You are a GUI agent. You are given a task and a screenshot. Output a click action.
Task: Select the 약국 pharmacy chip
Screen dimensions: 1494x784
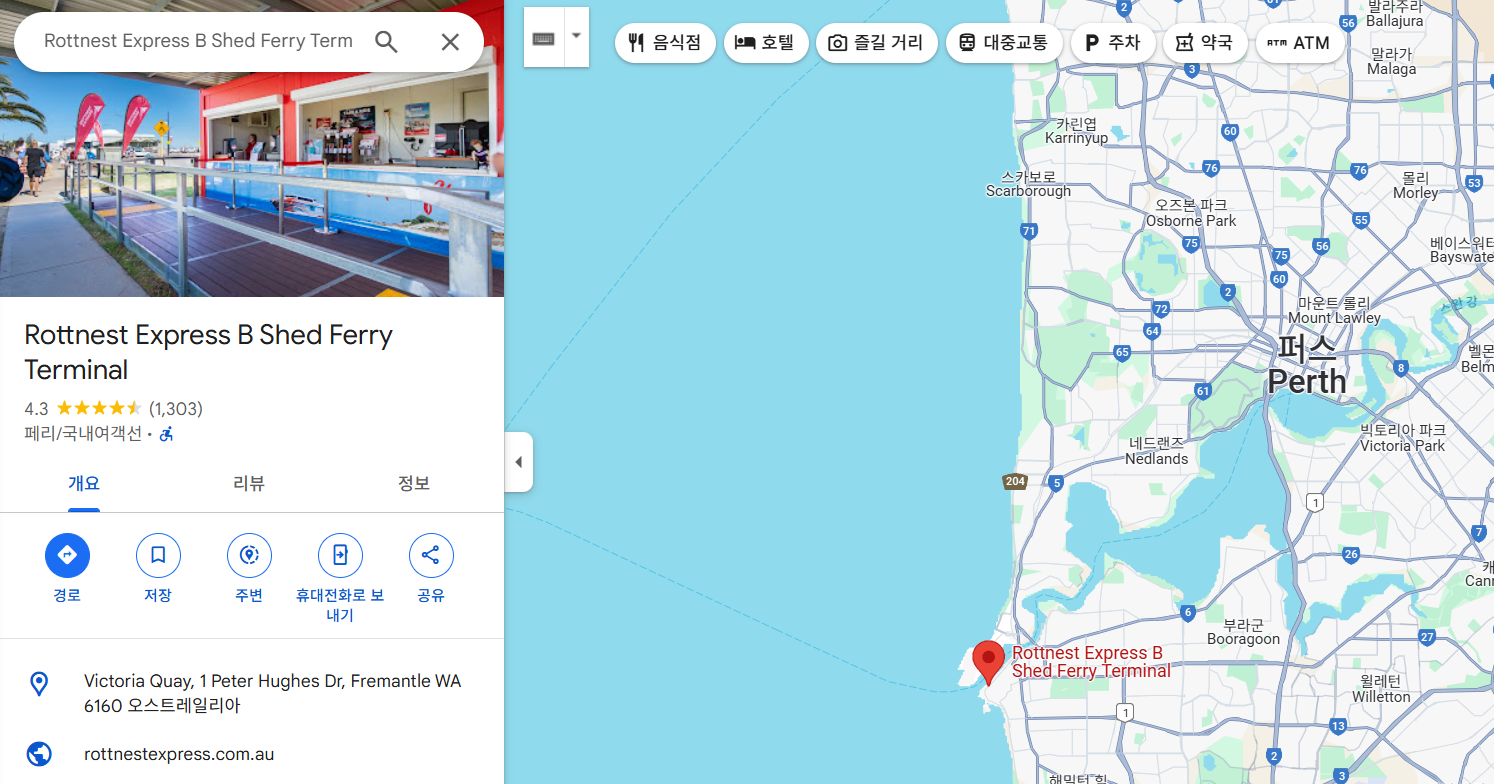coord(1205,43)
